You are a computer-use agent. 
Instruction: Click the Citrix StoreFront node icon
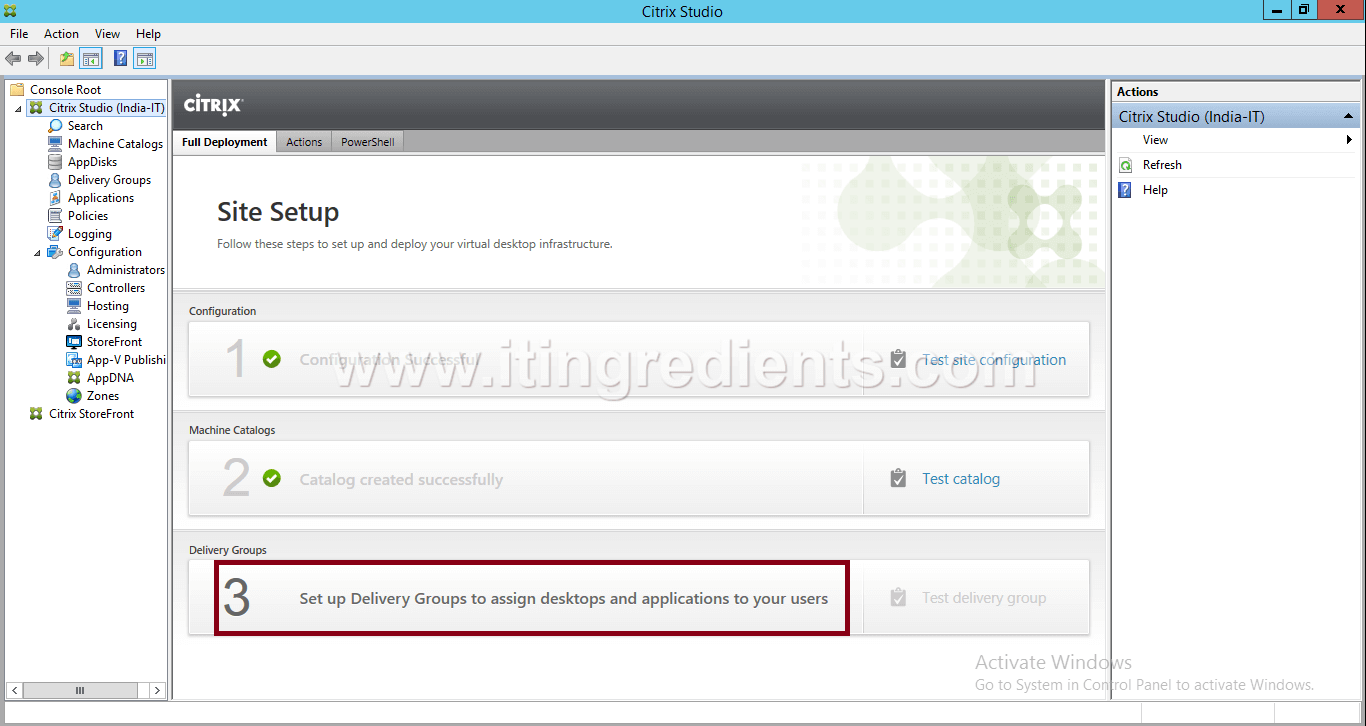(x=36, y=414)
